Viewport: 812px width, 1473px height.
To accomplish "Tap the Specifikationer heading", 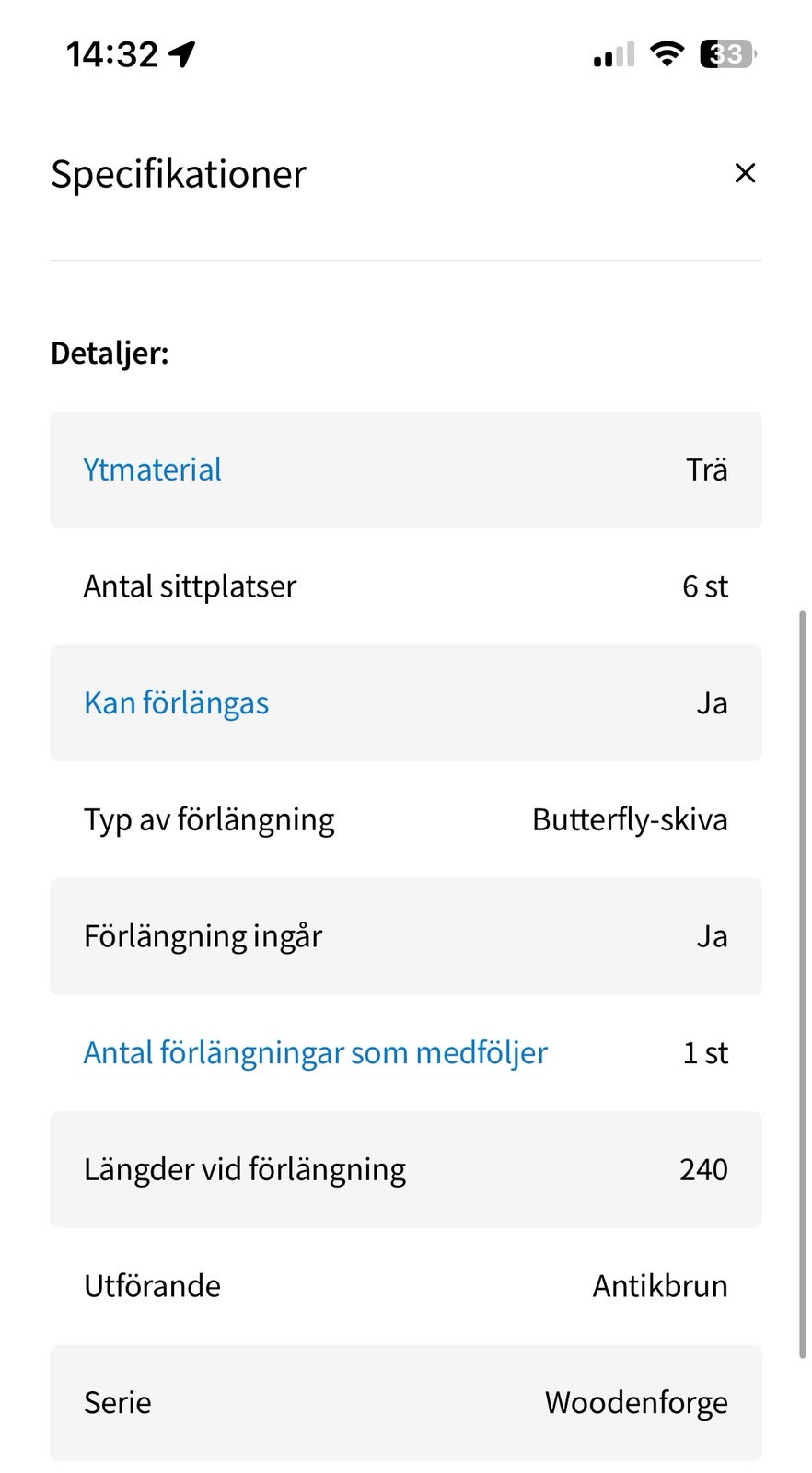I will pyautogui.click(x=179, y=174).
